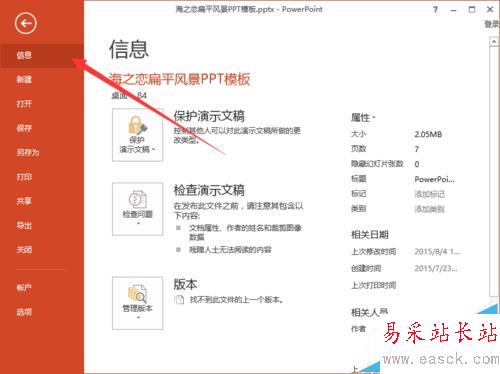Screen dimensions: 500x374
Task: Click the version document icon
Action: pyautogui.click(x=179, y=300)
